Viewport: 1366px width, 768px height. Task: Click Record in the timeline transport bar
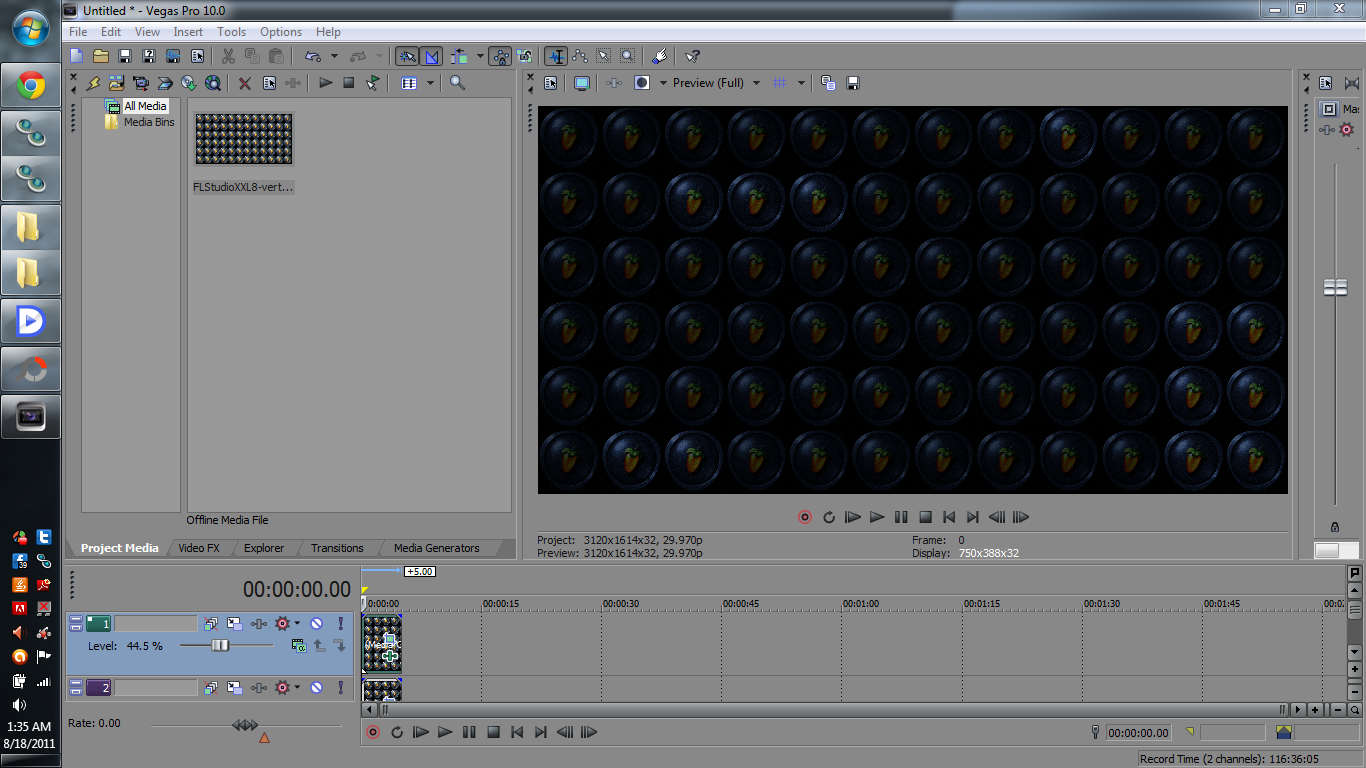tap(373, 732)
